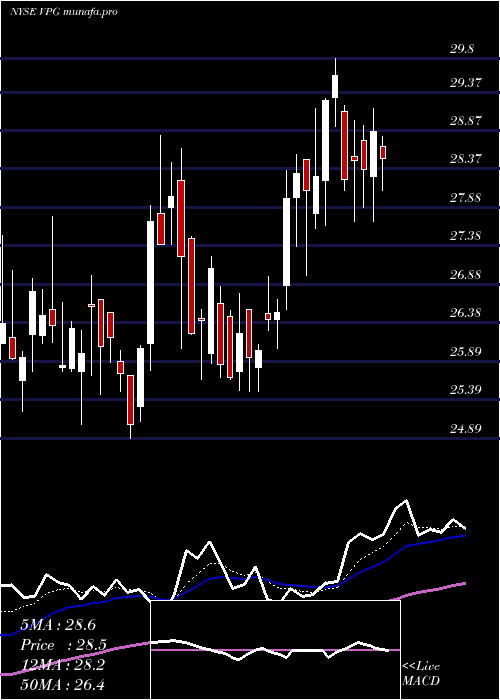
Task: Click inside the MACD inset panel
Action: (275, 650)
